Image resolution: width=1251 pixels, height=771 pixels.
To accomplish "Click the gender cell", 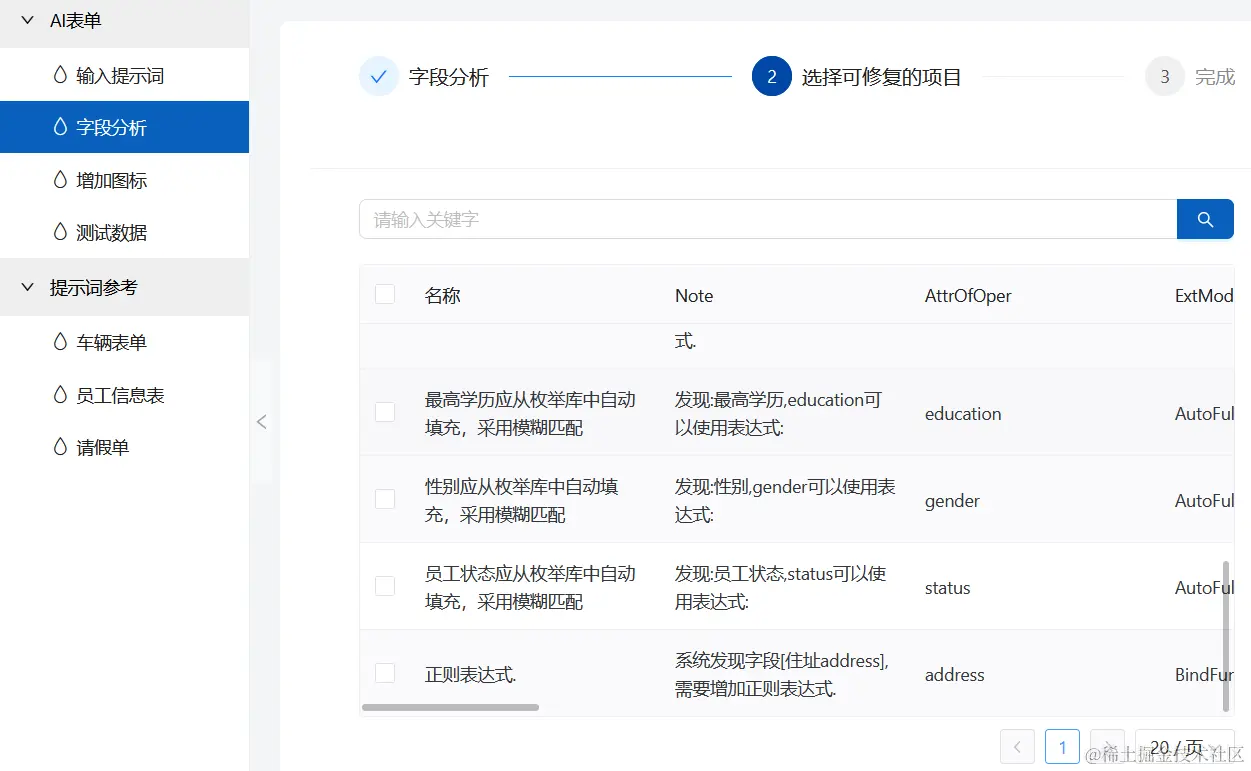I will (952, 500).
